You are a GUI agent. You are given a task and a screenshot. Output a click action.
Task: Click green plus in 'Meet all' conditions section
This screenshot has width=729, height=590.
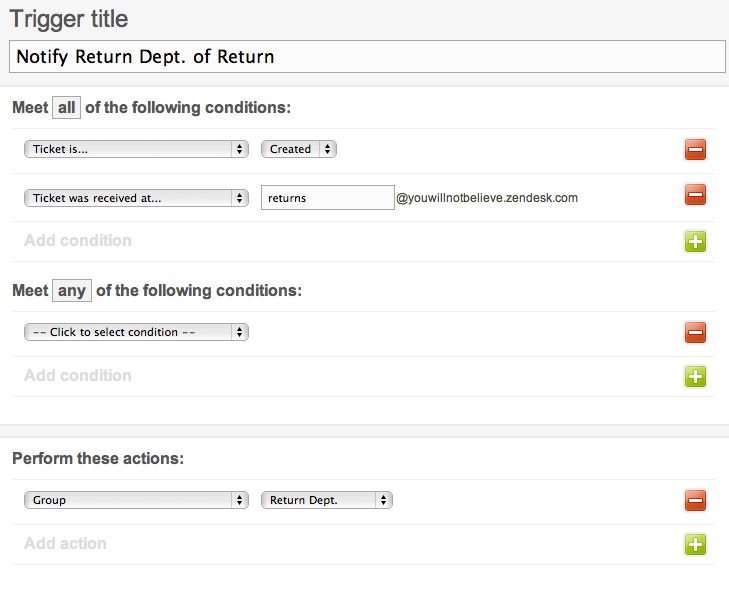[x=696, y=241]
